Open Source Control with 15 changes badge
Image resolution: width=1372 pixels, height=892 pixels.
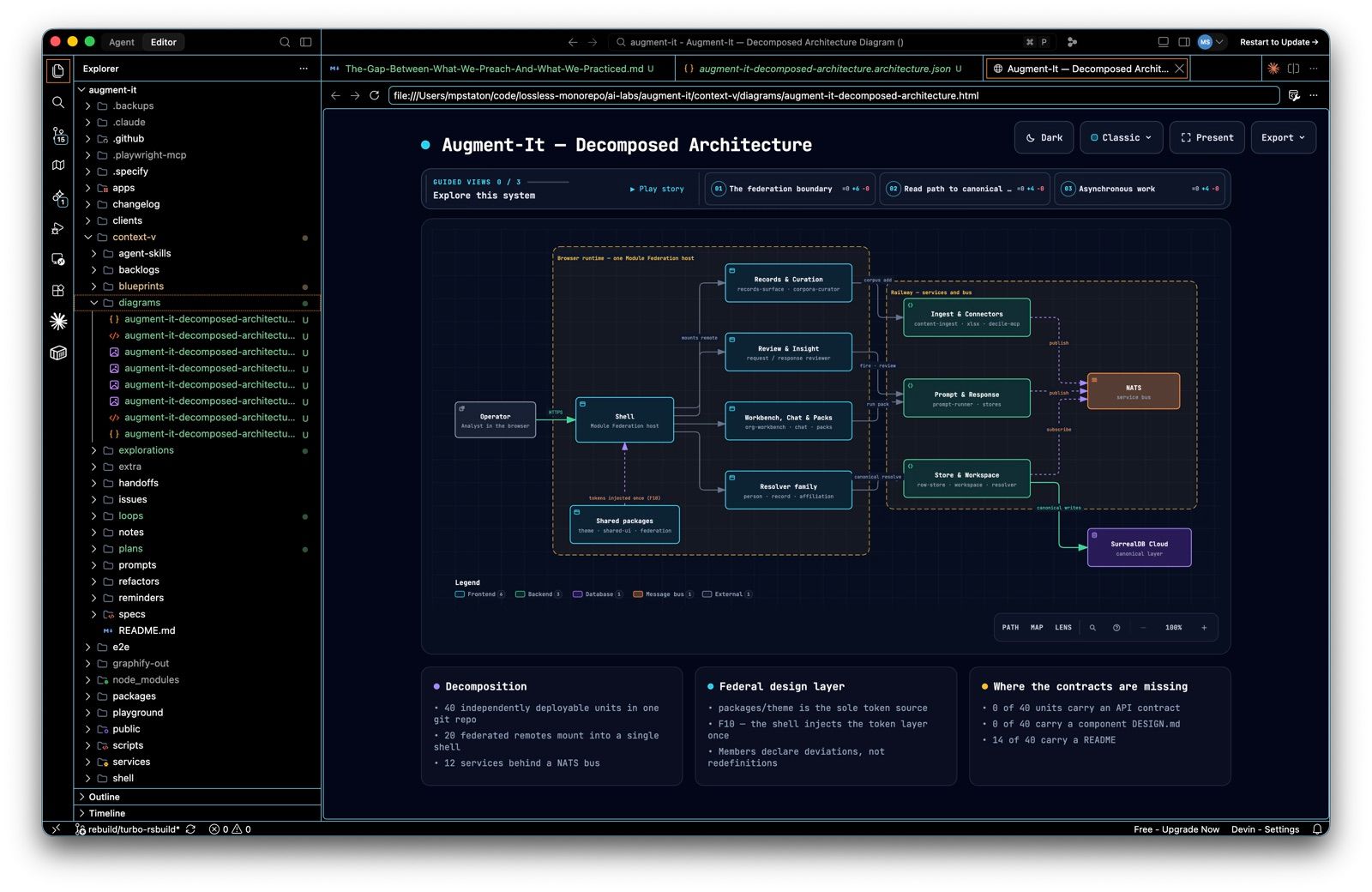pos(59,135)
